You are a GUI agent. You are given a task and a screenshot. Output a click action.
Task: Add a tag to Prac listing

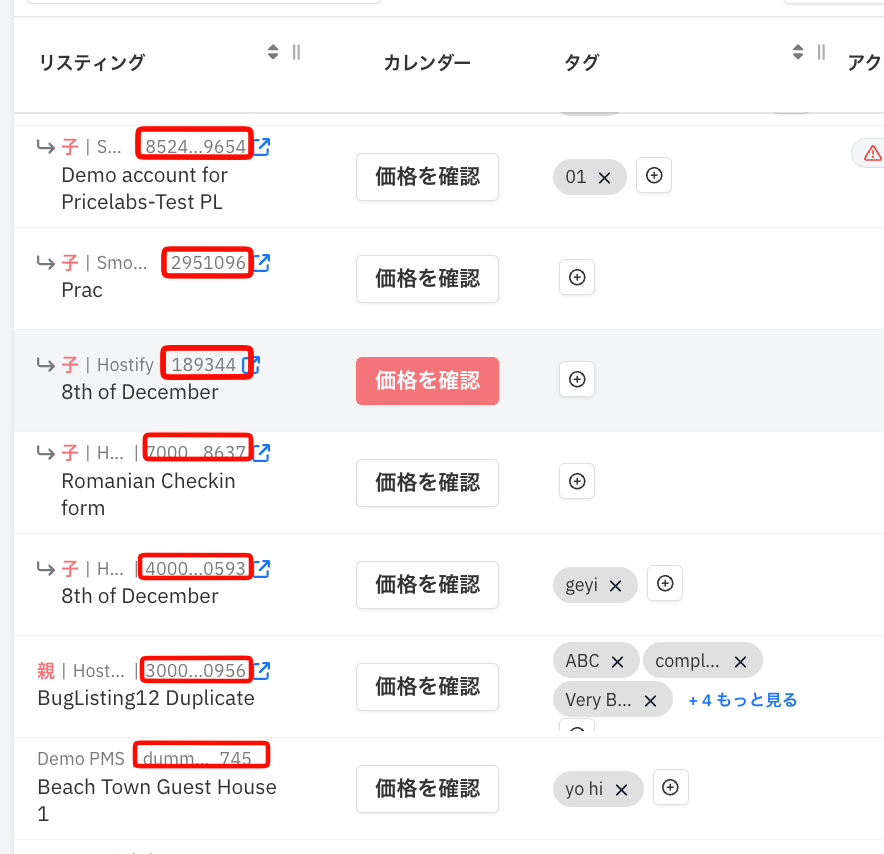point(577,277)
